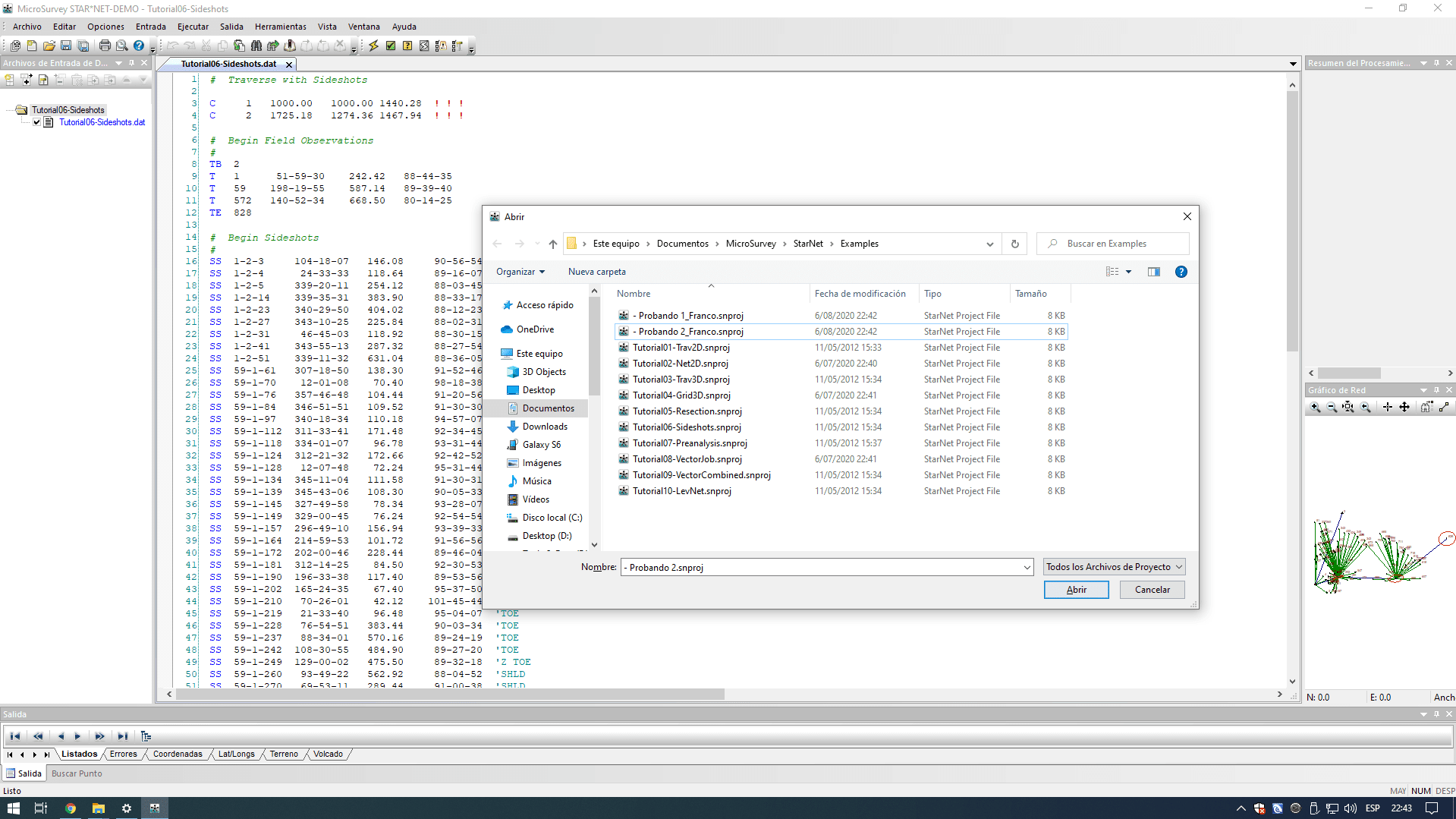Toggle the preview pane in Abrir dialog

1153,272
